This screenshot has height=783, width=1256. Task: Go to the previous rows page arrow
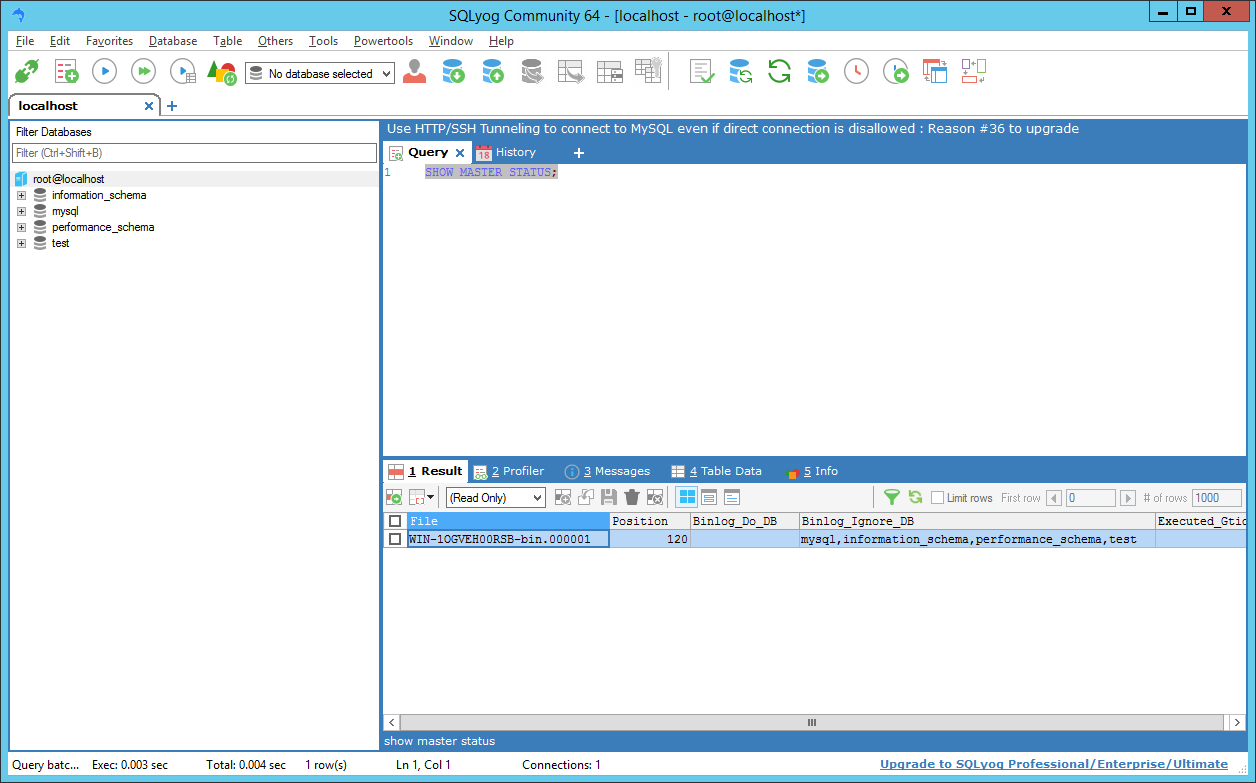coord(1055,498)
